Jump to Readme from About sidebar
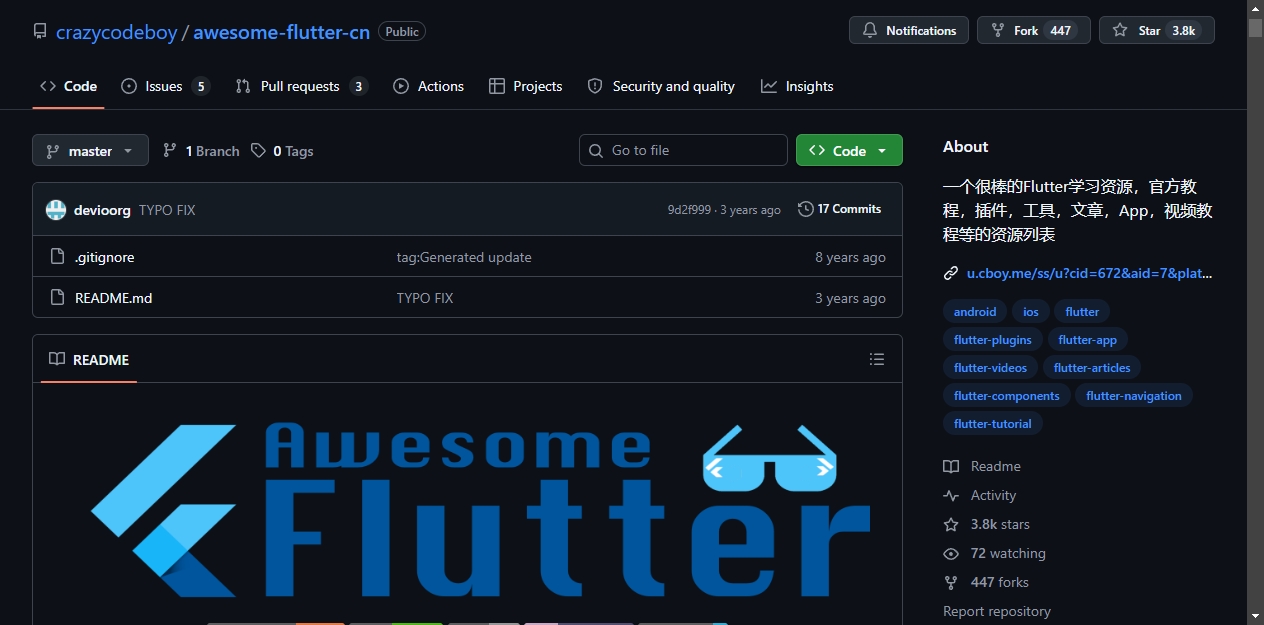Screen dimensions: 1264x625 coord(982,466)
